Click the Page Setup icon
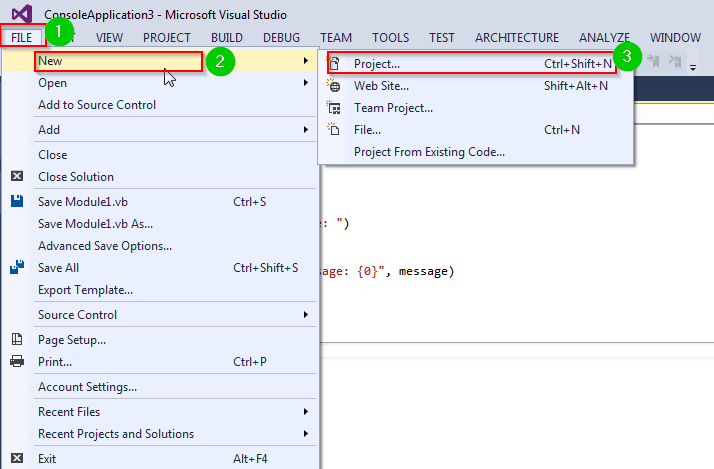Image resolution: width=714 pixels, height=469 pixels. (x=17, y=339)
